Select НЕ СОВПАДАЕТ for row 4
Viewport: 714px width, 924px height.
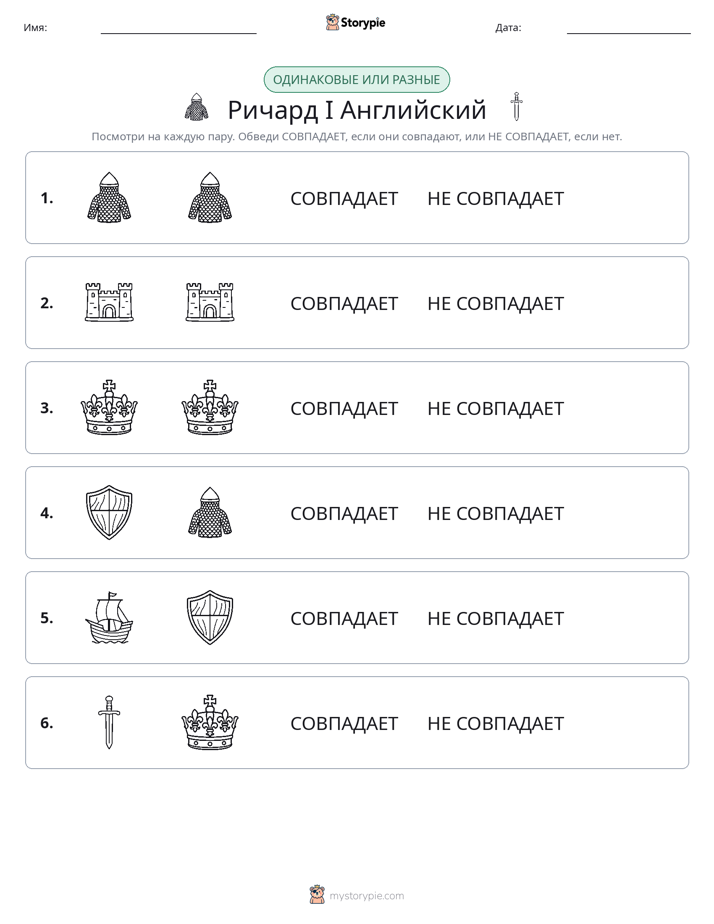point(495,513)
